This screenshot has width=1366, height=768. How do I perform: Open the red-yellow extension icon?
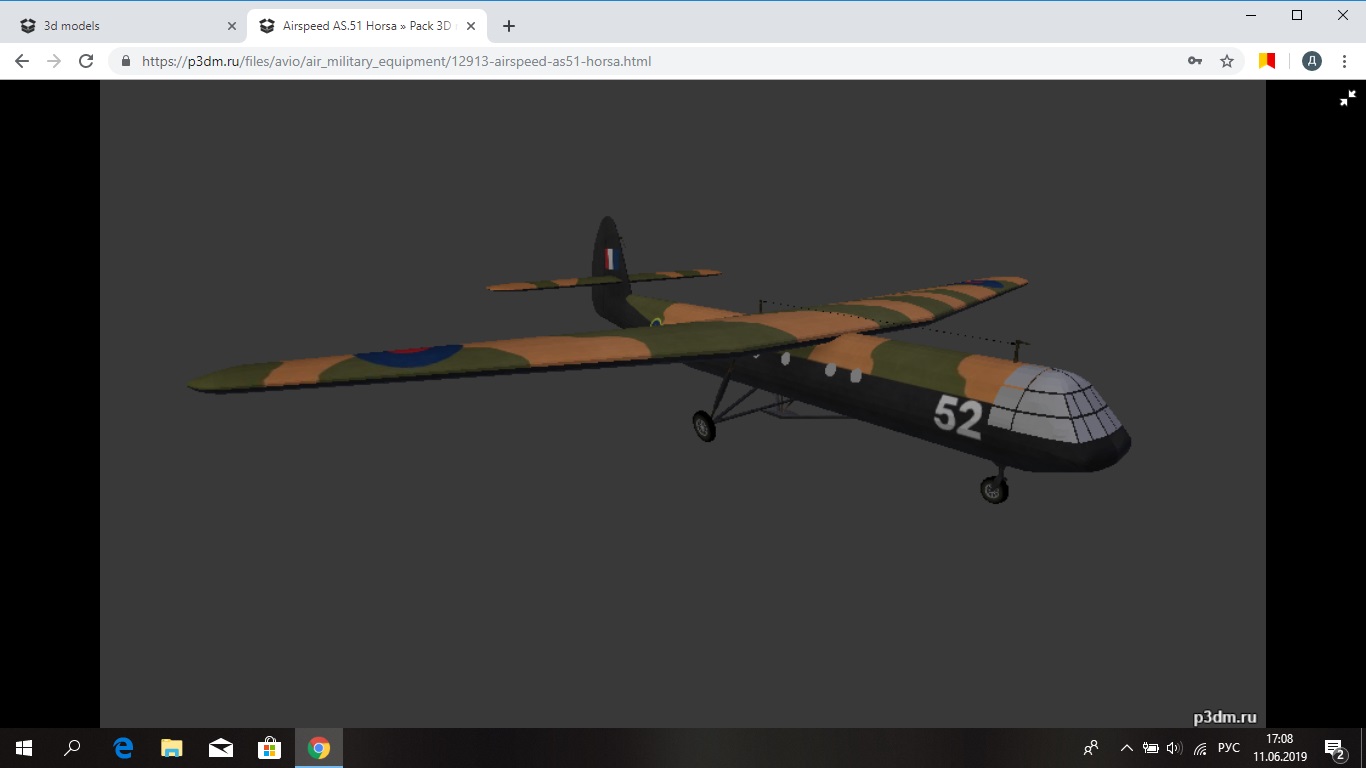coord(1268,61)
